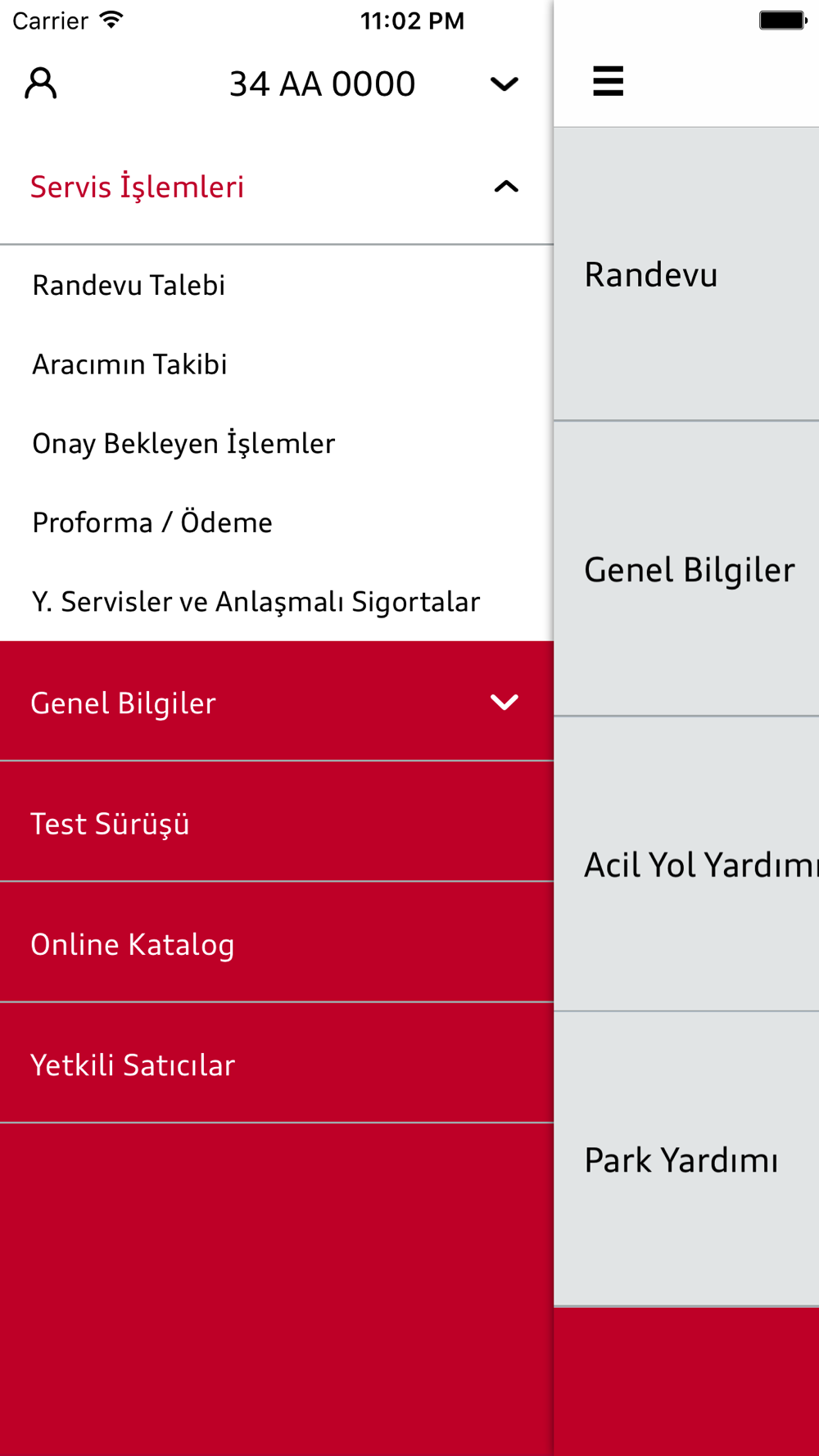Open the user profile icon

click(x=41, y=84)
